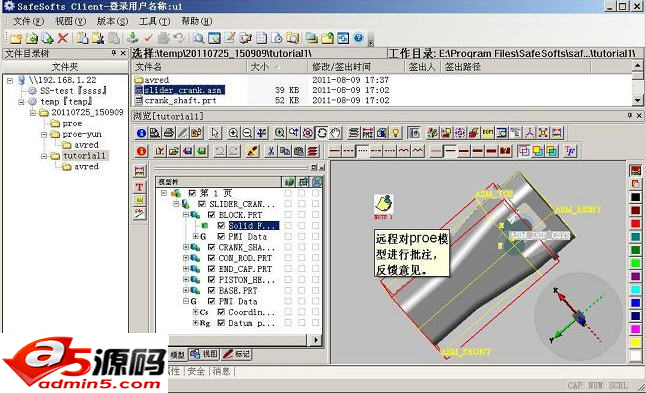Uncheck the END_CAP.PRT checkbox
646x393 pixels.
211,269
